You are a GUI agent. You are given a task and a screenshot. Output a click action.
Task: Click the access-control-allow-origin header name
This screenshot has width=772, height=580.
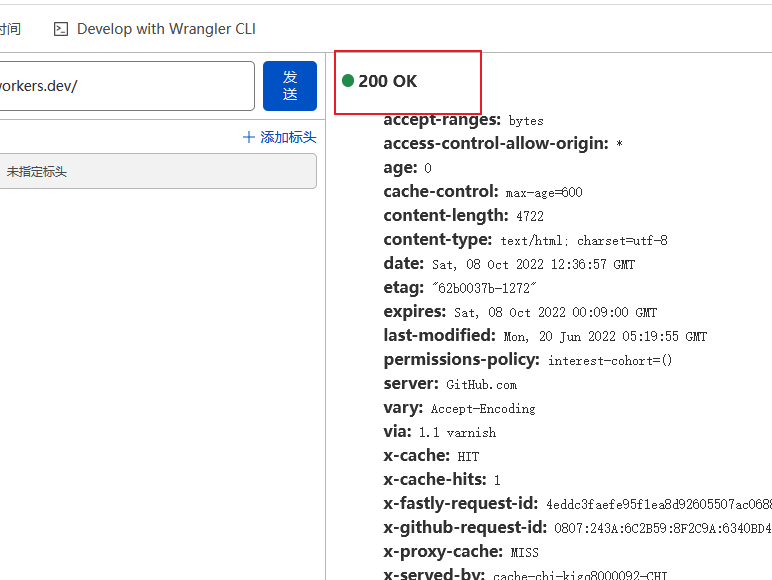[x=496, y=143]
